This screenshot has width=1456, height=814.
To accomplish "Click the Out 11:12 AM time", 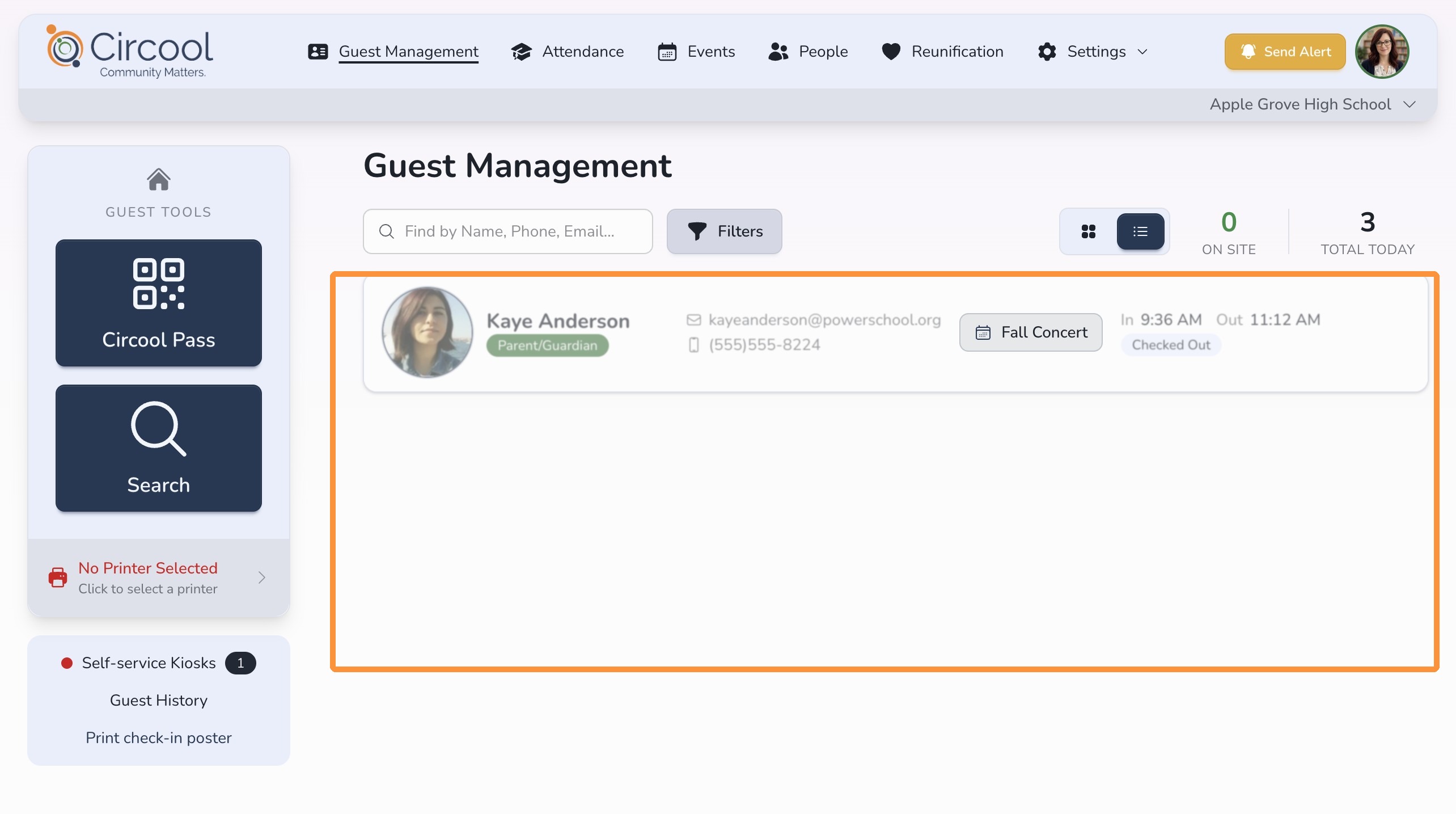I will (x=1268, y=320).
